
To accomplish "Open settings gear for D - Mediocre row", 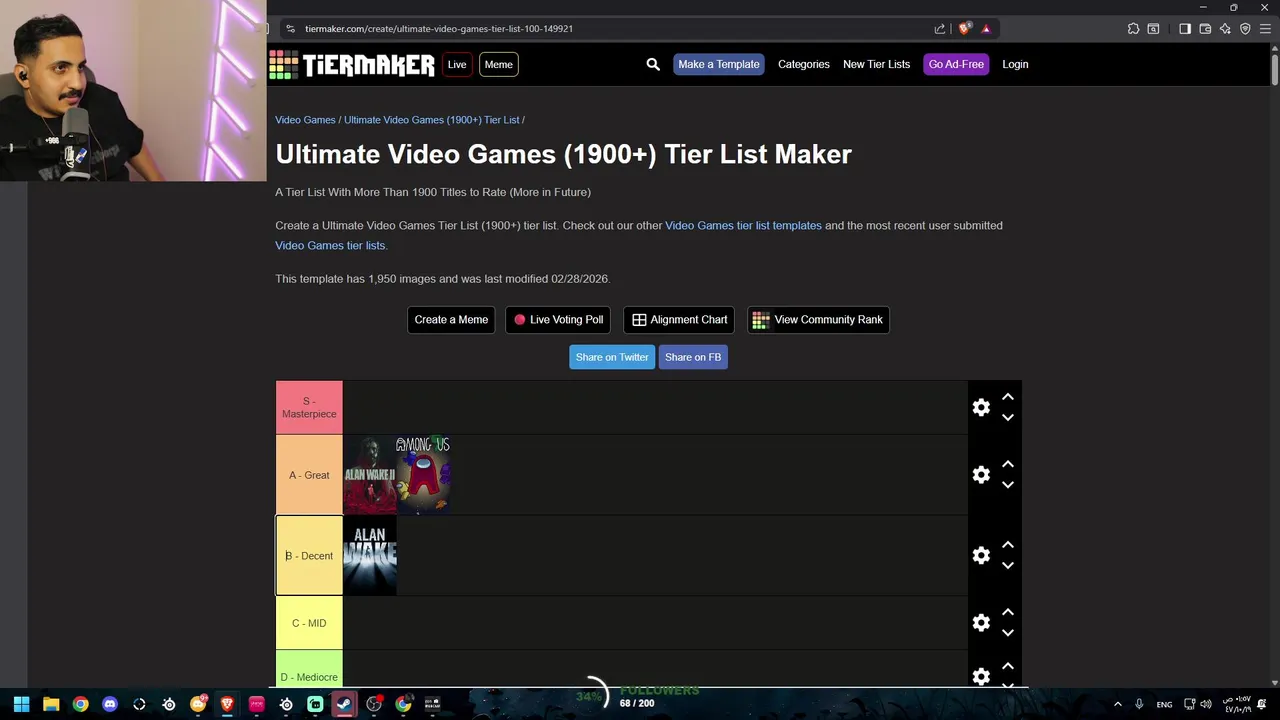I will pos(981,677).
